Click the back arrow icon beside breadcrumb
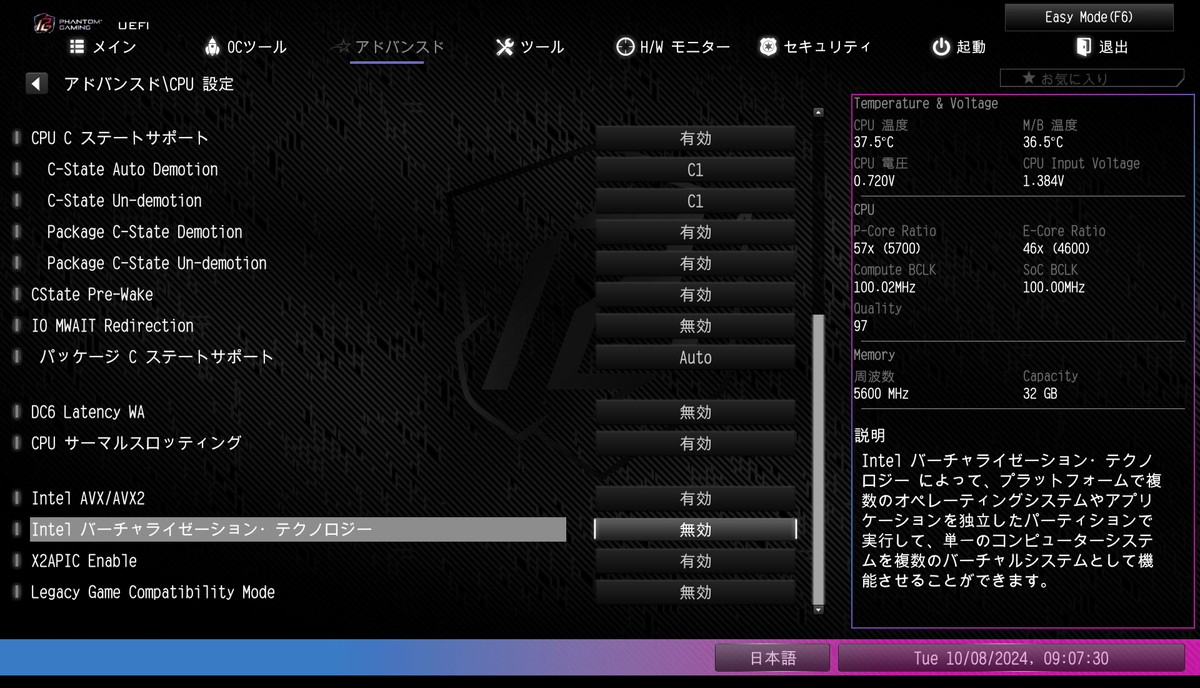This screenshot has height=688, width=1200. click(37, 84)
